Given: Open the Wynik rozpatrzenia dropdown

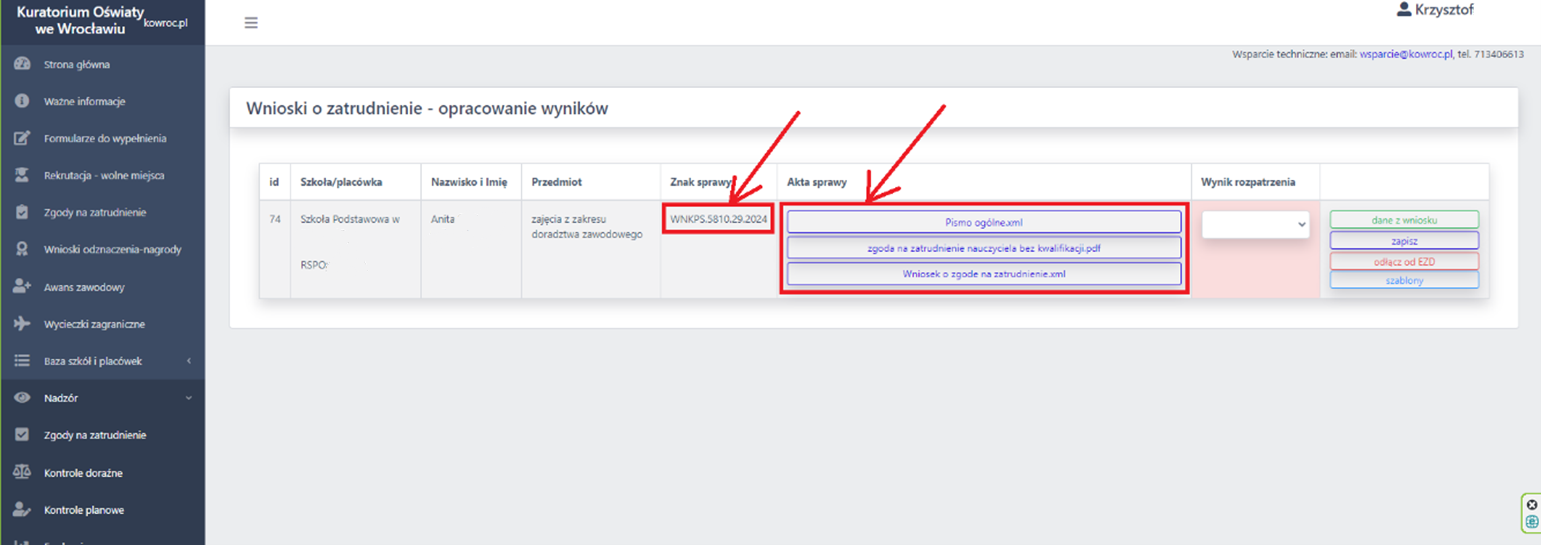Looking at the screenshot, I should [1255, 225].
